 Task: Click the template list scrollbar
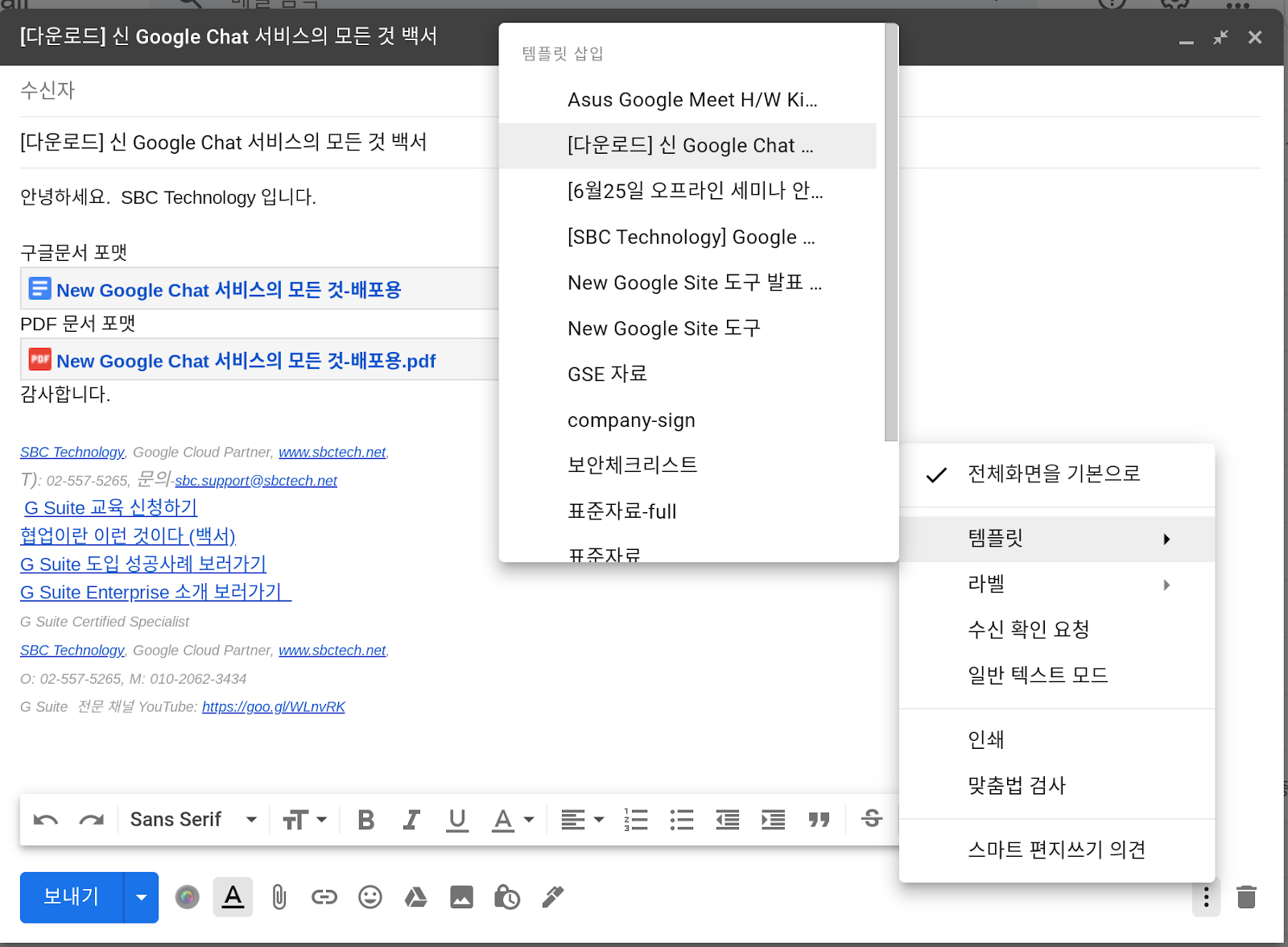tap(891, 233)
